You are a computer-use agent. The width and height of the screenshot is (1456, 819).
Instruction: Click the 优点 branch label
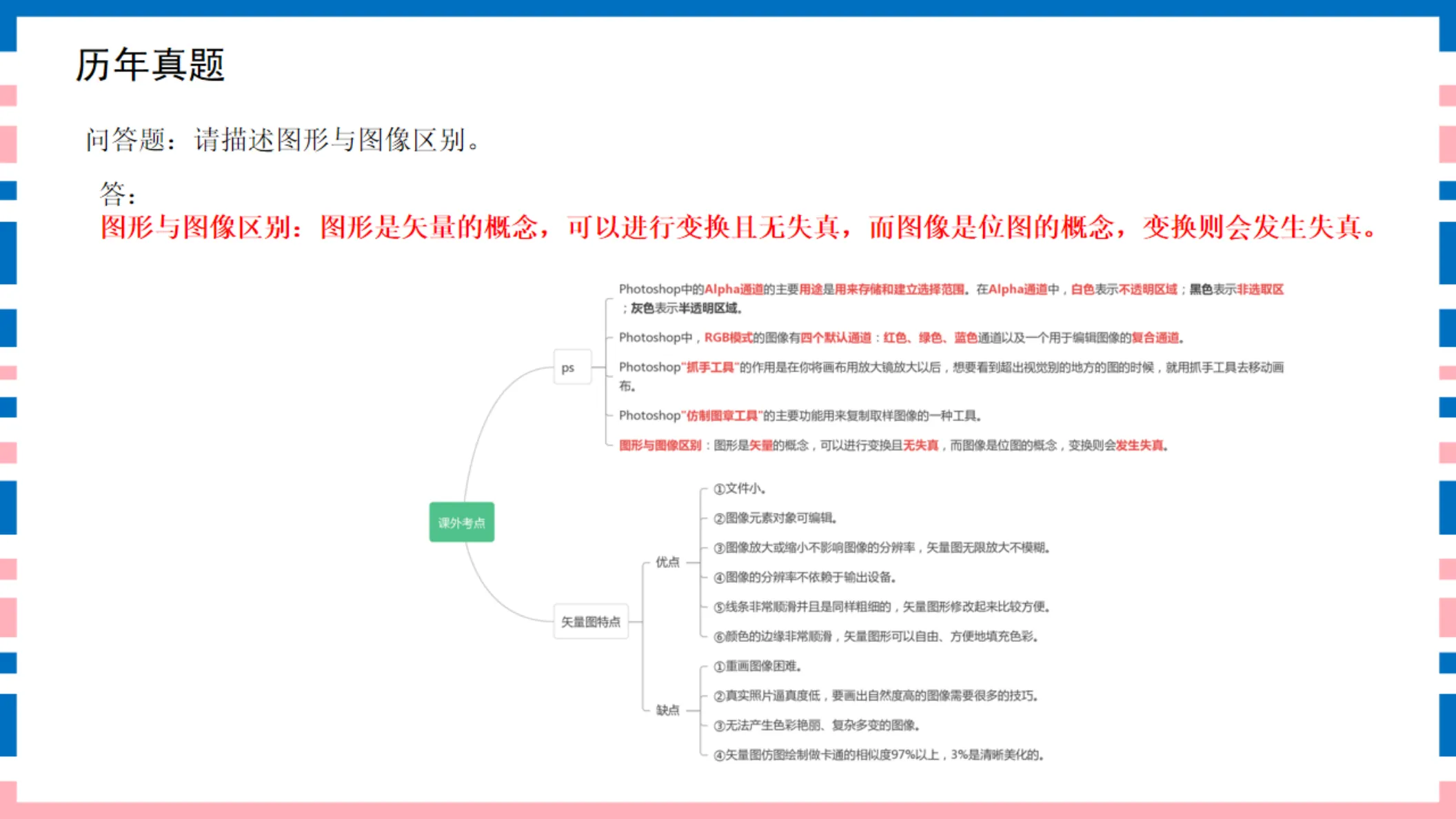tap(667, 563)
